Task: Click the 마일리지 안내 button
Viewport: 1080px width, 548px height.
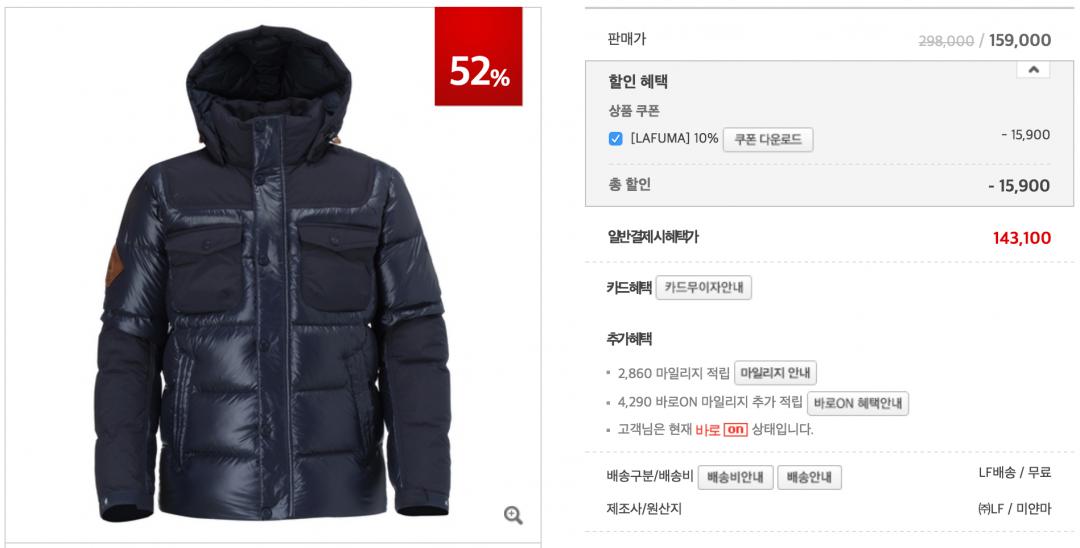Action: pyautogui.click(x=776, y=373)
